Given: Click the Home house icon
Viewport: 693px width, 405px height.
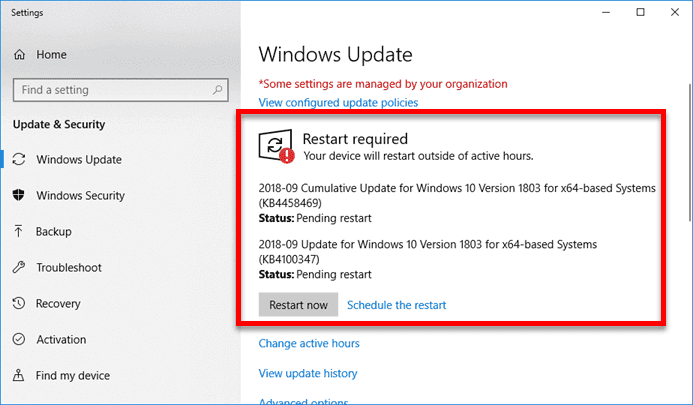Looking at the screenshot, I should pyautogui.click(x=19, y=55).
